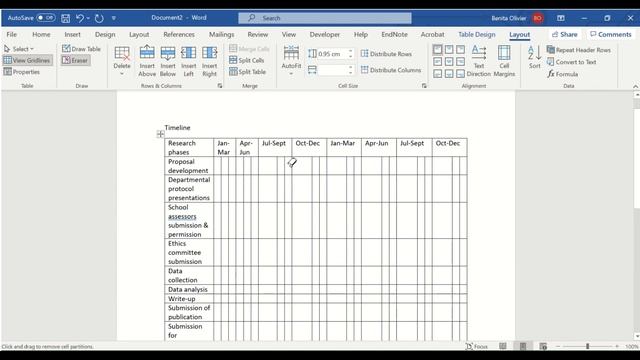Open table Properties
This screenshot has height=360, width=640.
[22, 72]
